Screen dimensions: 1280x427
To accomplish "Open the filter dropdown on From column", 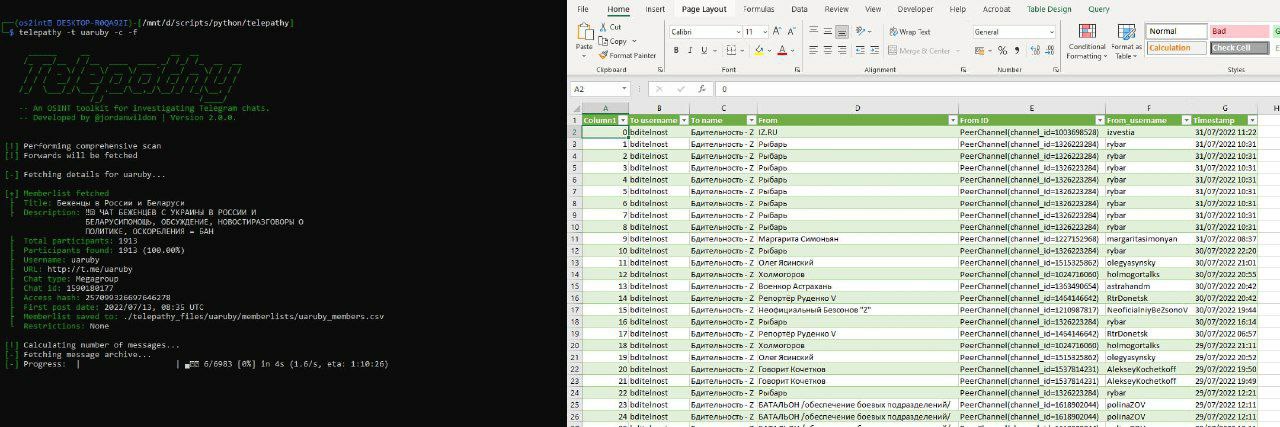I will click(x=951, y=120).
